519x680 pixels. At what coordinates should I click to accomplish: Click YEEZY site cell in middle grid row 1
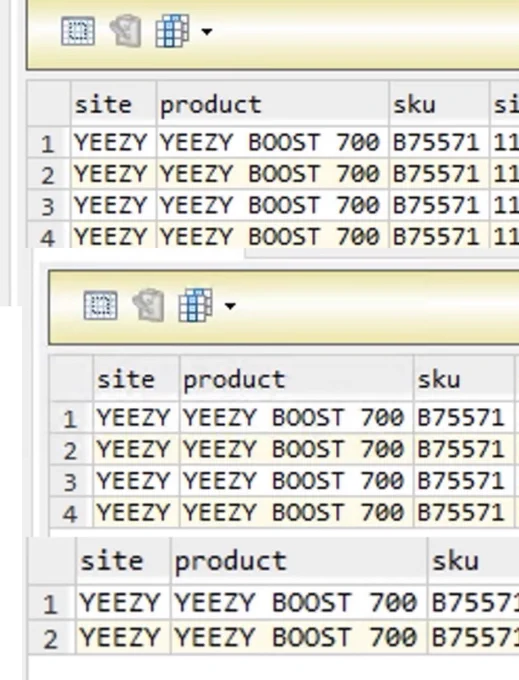136,417
